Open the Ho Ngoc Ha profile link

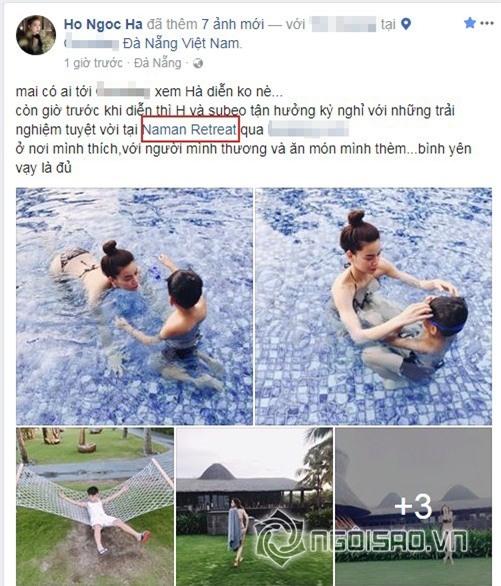tap(103, 24)
